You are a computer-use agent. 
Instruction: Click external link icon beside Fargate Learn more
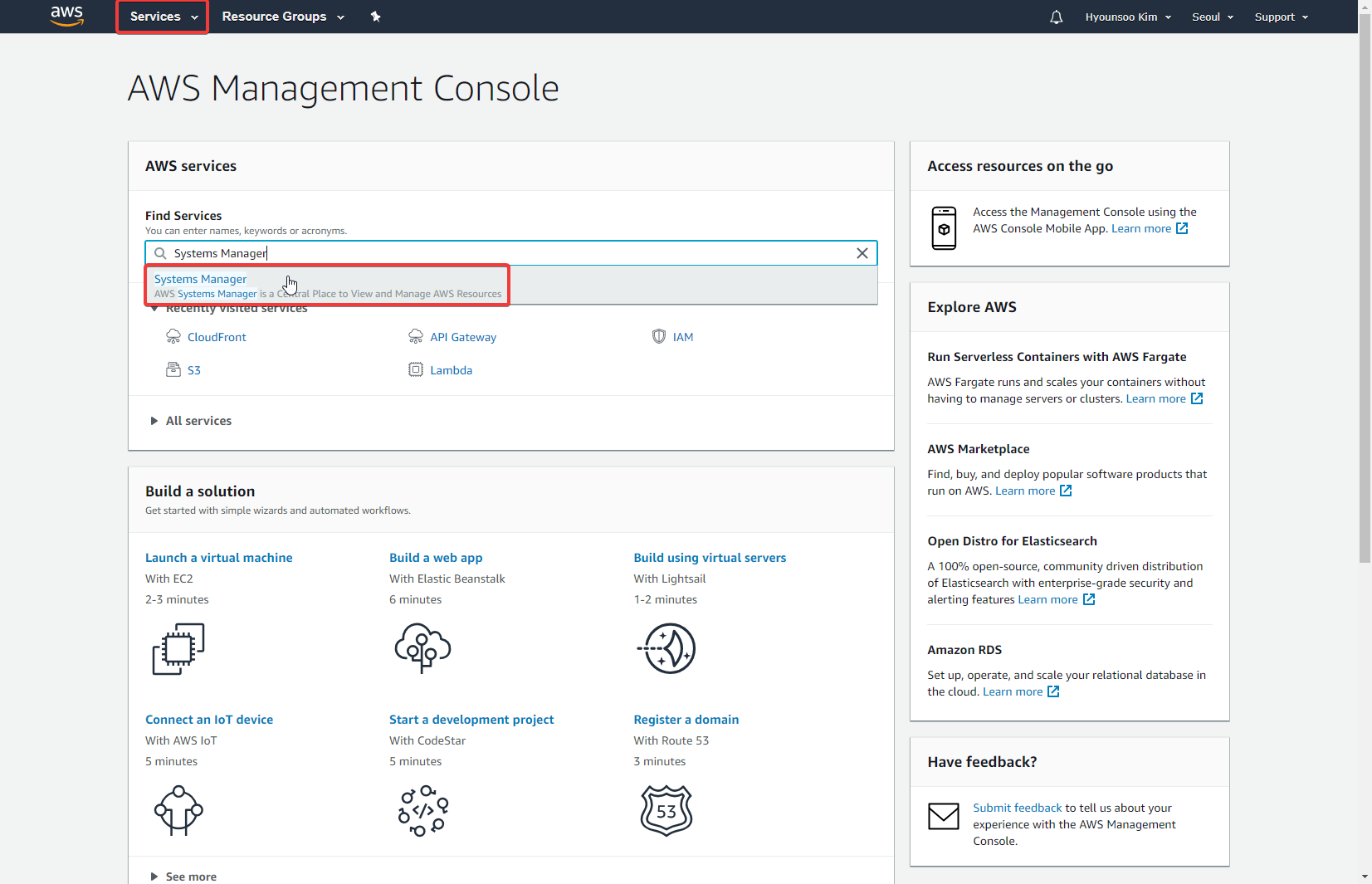[1197, 398]
